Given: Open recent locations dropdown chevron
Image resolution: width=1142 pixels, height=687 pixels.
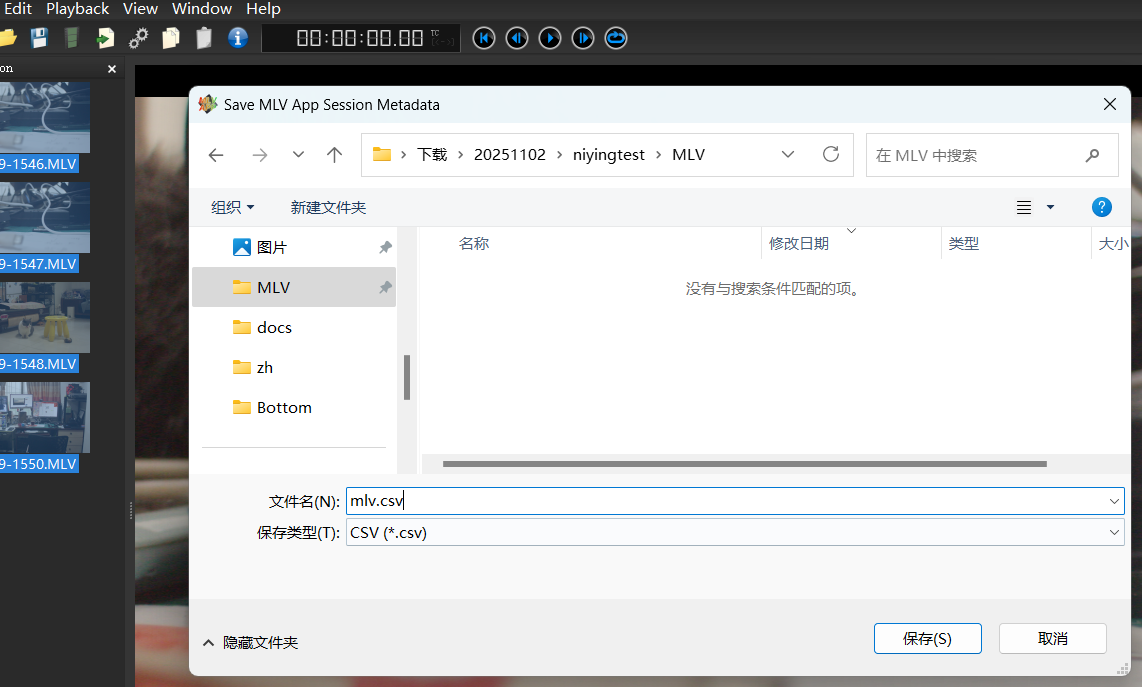Looking at the screenshot, I should pos(298,154).
